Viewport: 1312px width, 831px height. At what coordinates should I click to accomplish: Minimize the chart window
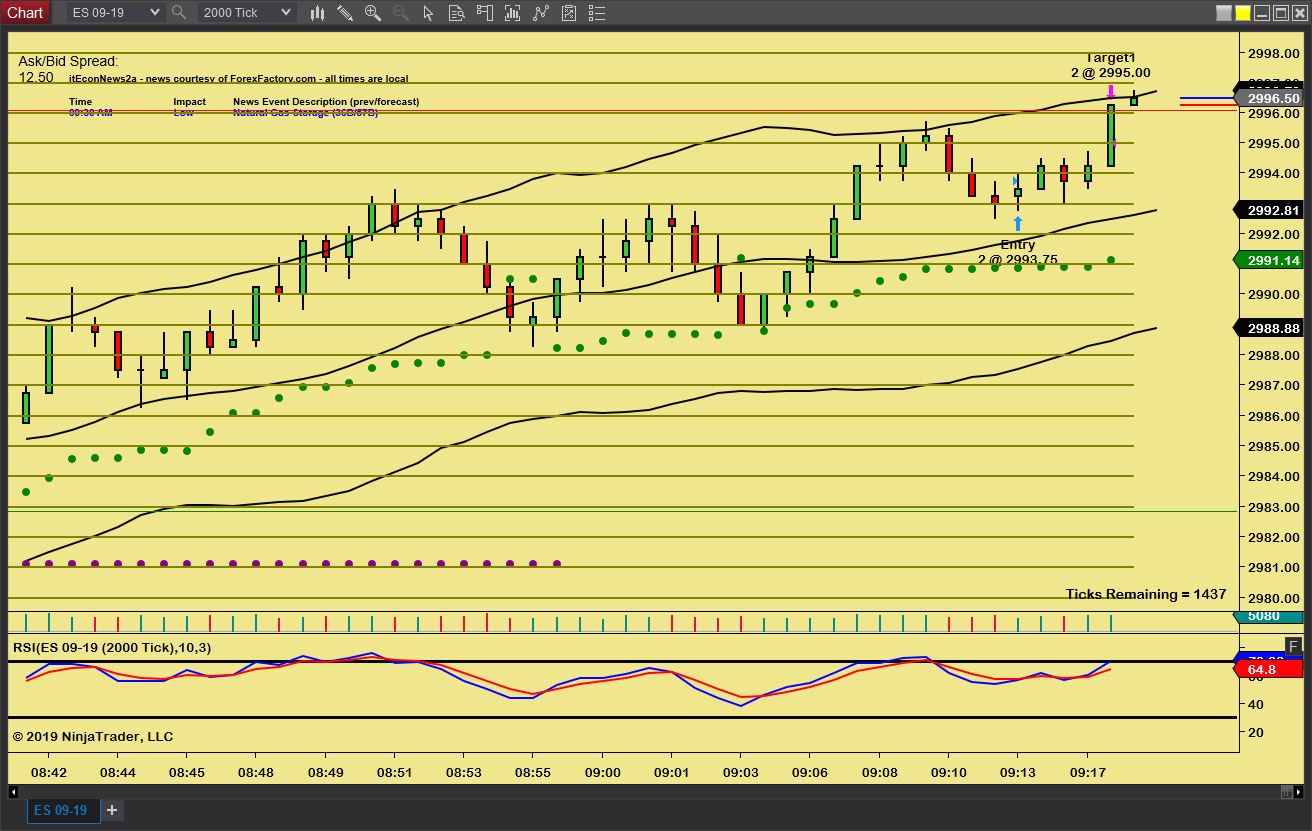coord(1262,13)
